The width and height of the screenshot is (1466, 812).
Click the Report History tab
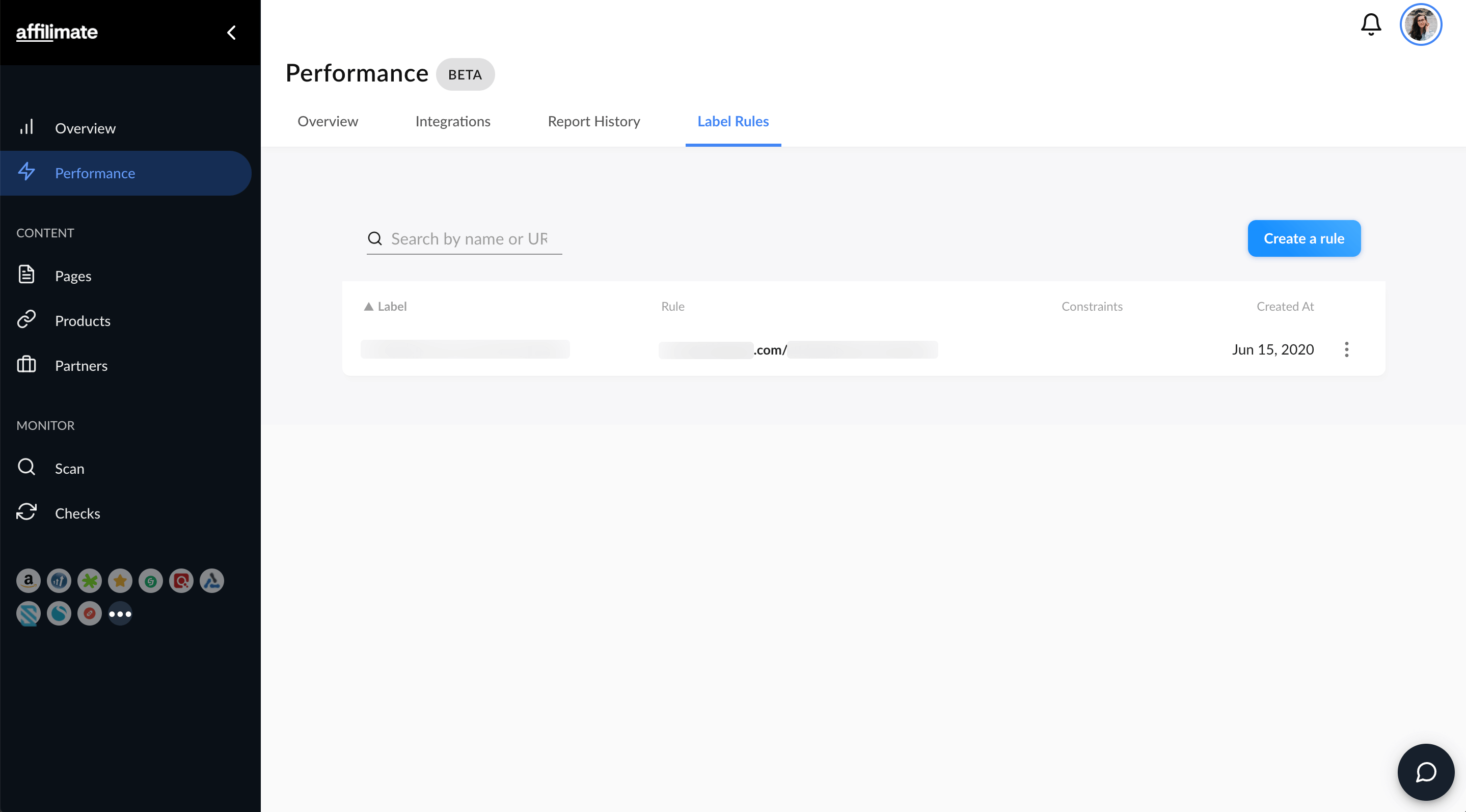pyautogui.click(x=594, y=121)
